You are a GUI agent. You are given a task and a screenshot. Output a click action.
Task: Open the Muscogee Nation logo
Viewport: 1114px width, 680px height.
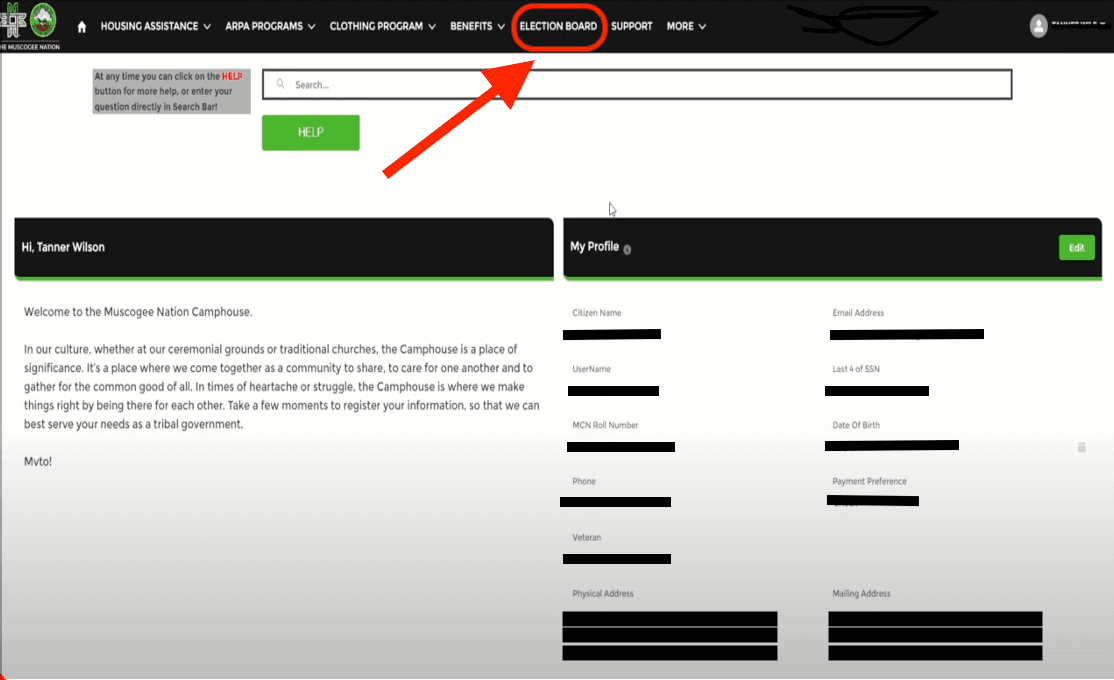30,25
